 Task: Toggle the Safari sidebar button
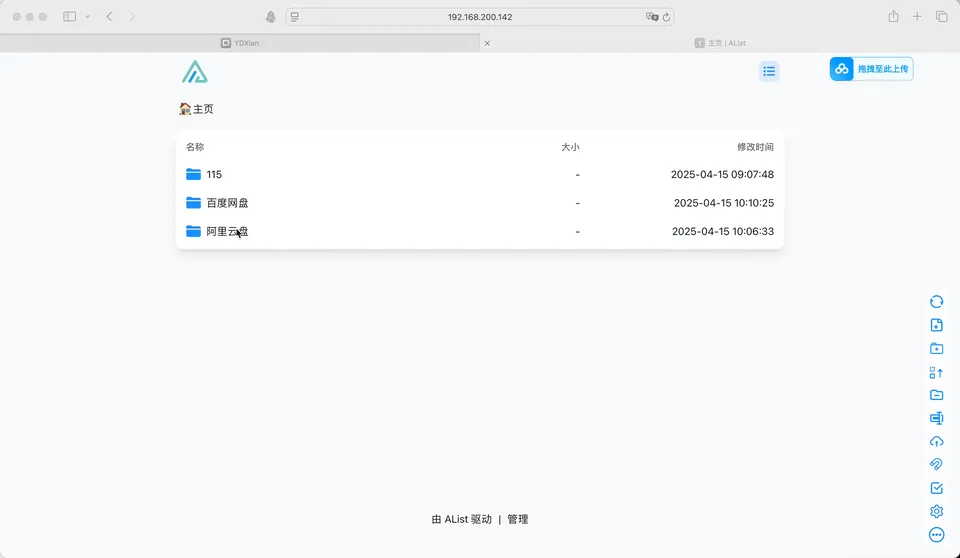[70, 17]
